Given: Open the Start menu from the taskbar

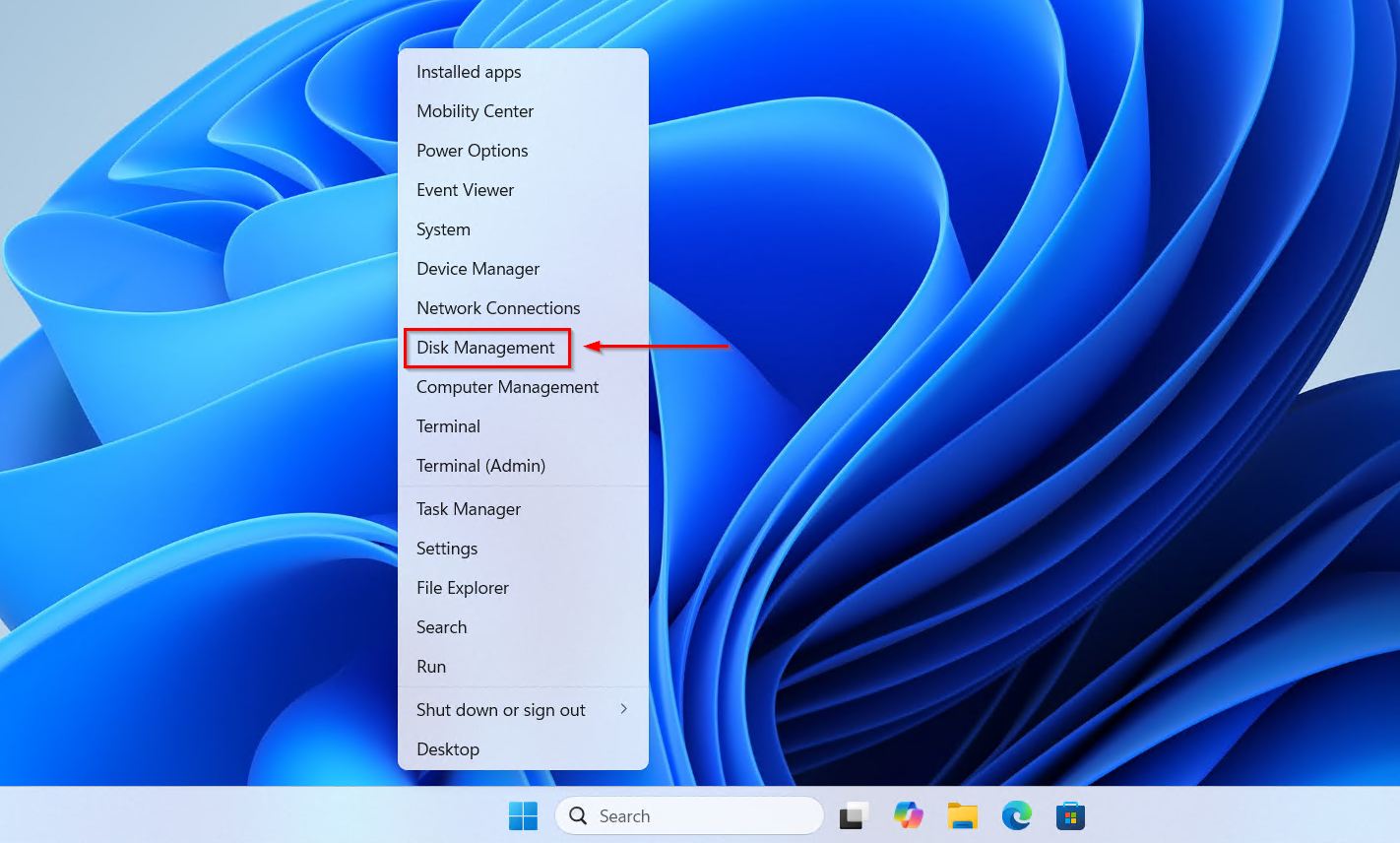Looking at the screenshot, I should 522,815.
